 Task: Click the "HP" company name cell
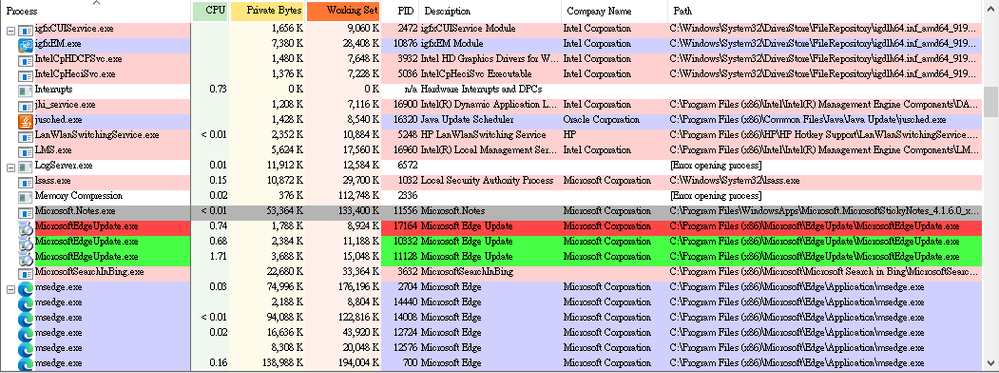pos(569,135)
